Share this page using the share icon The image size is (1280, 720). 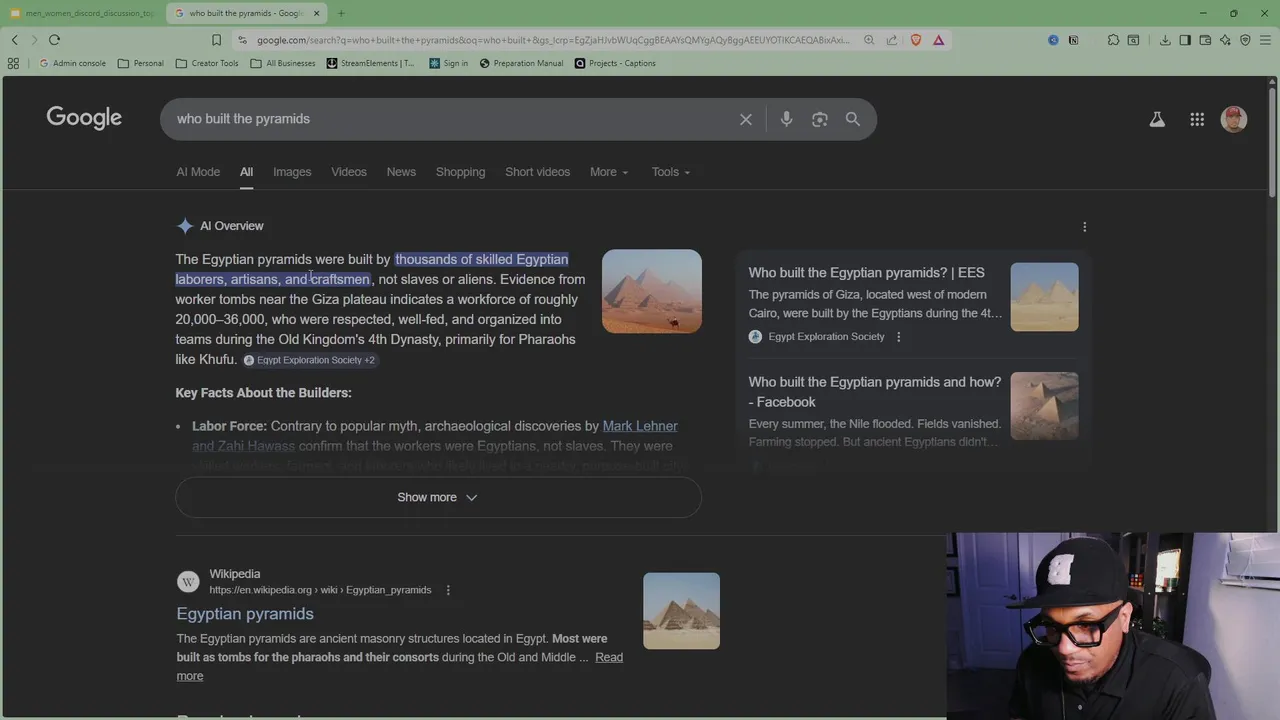[892, 40]
